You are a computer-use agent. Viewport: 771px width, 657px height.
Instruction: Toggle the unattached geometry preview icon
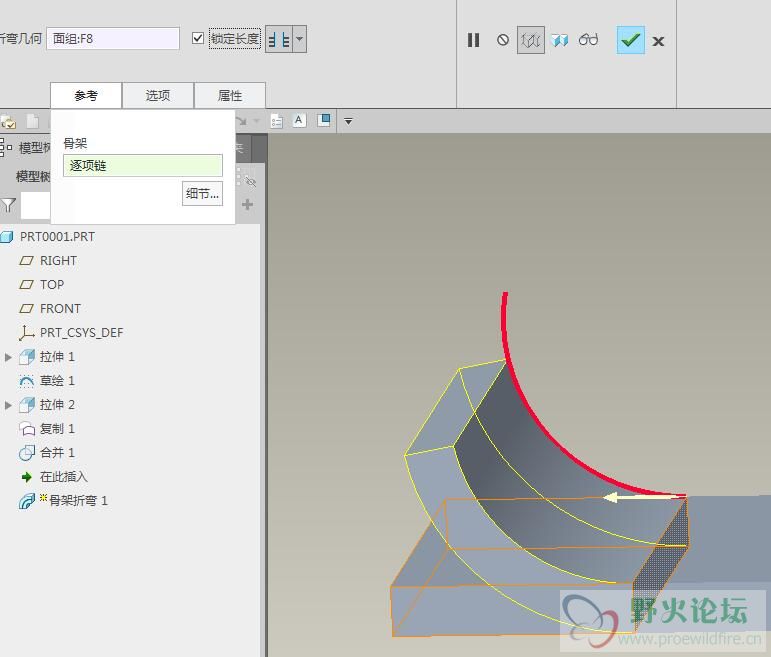point(531,40)
